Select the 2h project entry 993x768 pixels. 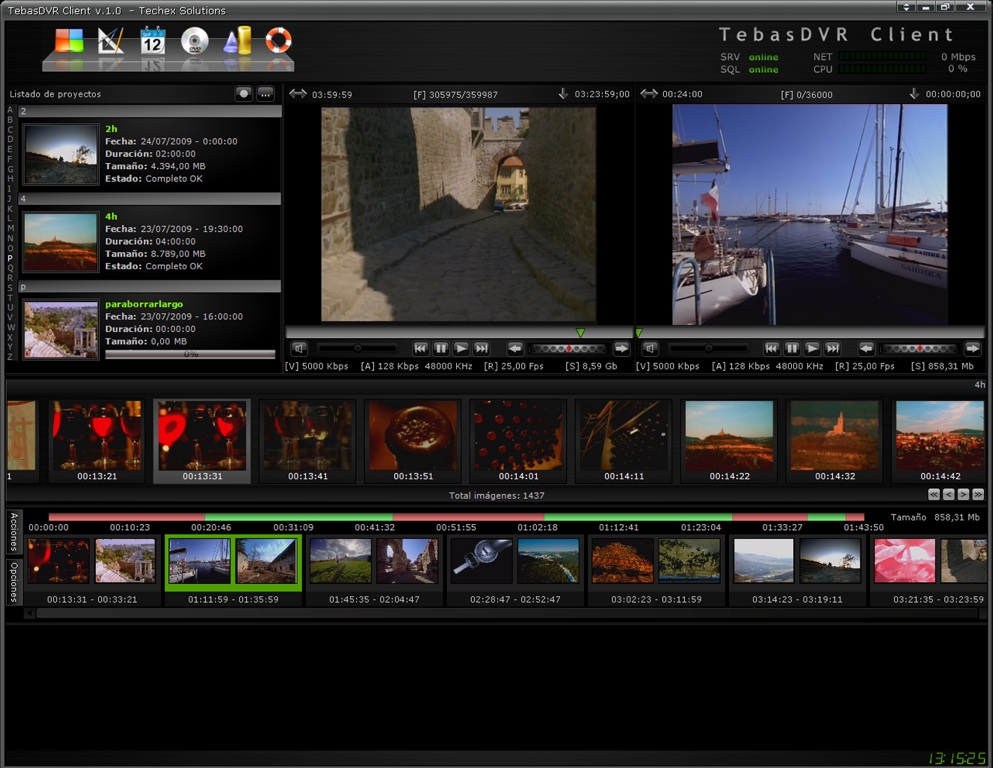click(150, 154)
